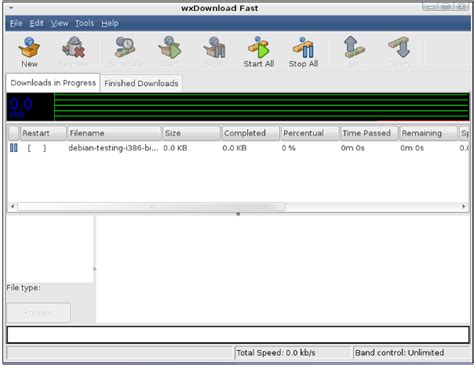Click the paused status icon of debian row
This screenshot has width=474, height=365.
14,148
